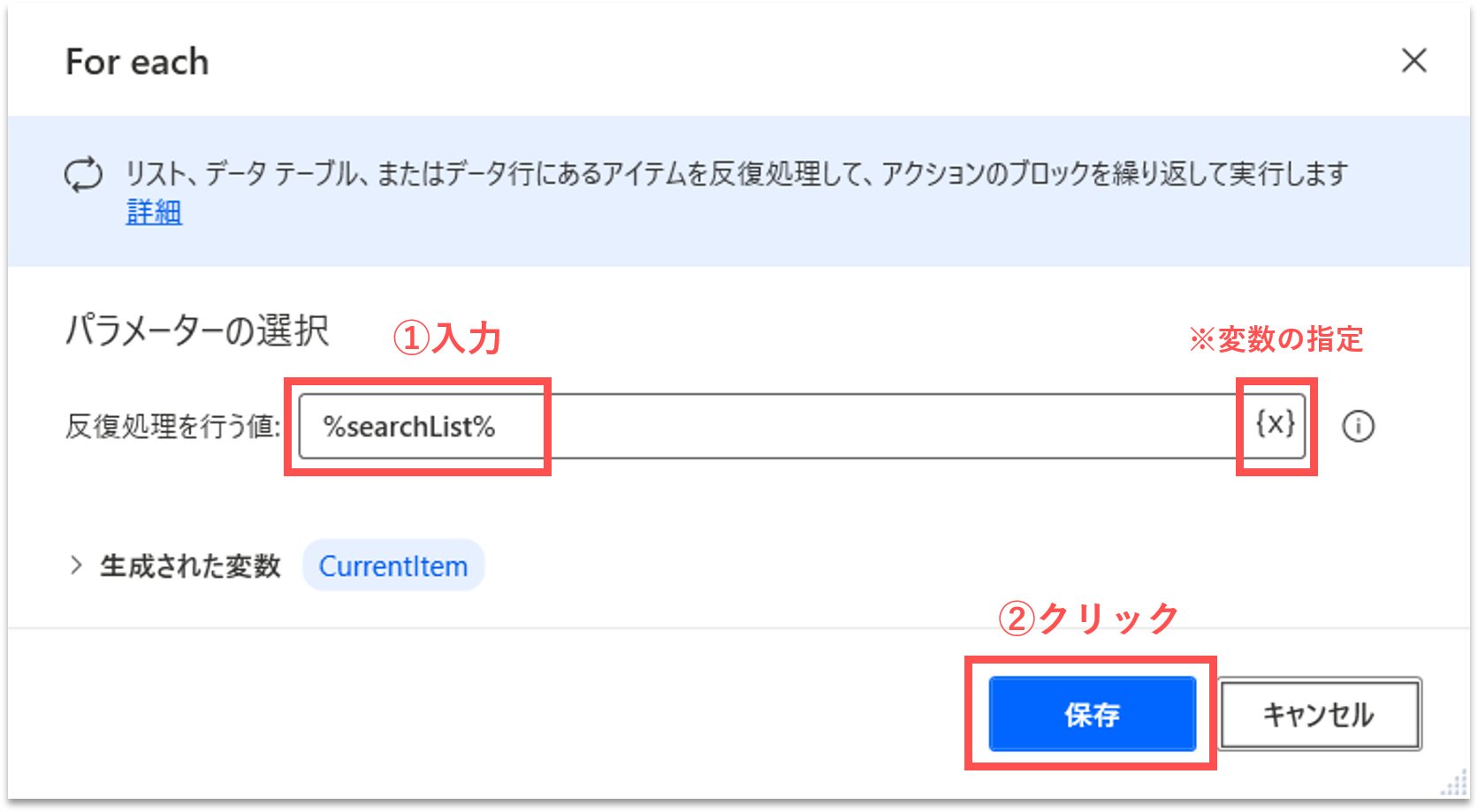Open the 詳細 link
Image resolution: width=1478 pixels, height=812 pixels.
pos(154,212)
